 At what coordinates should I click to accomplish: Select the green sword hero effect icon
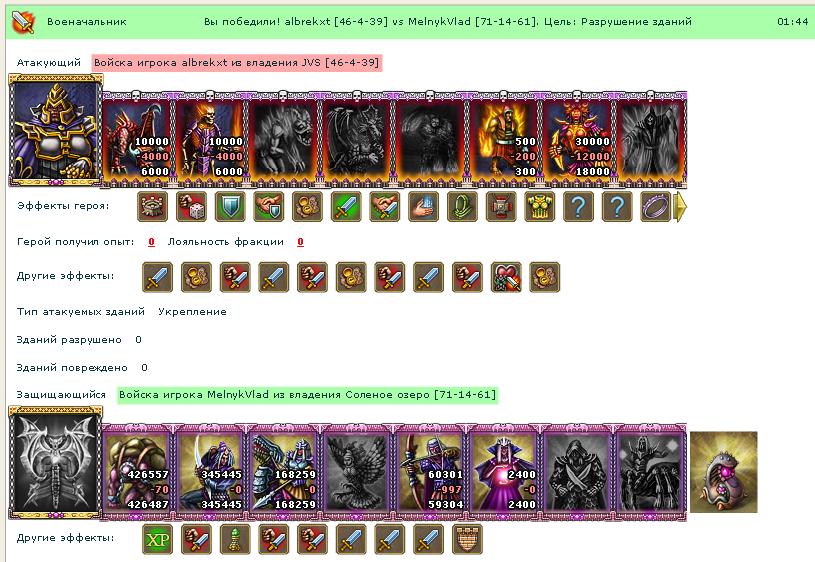(346, 206)
